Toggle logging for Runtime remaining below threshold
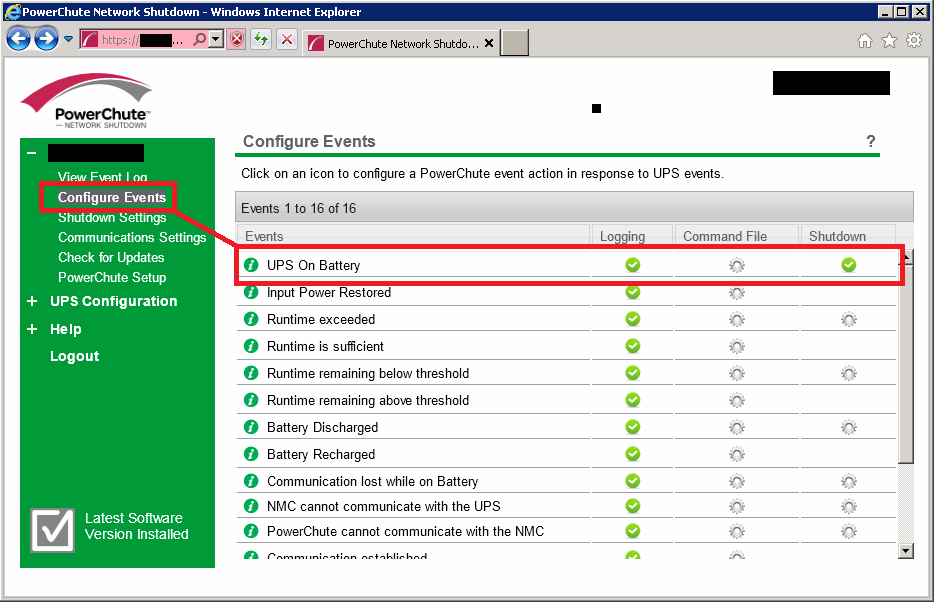Image resolution: width=934 pixels, height=602 pixels. pos(633,373)
